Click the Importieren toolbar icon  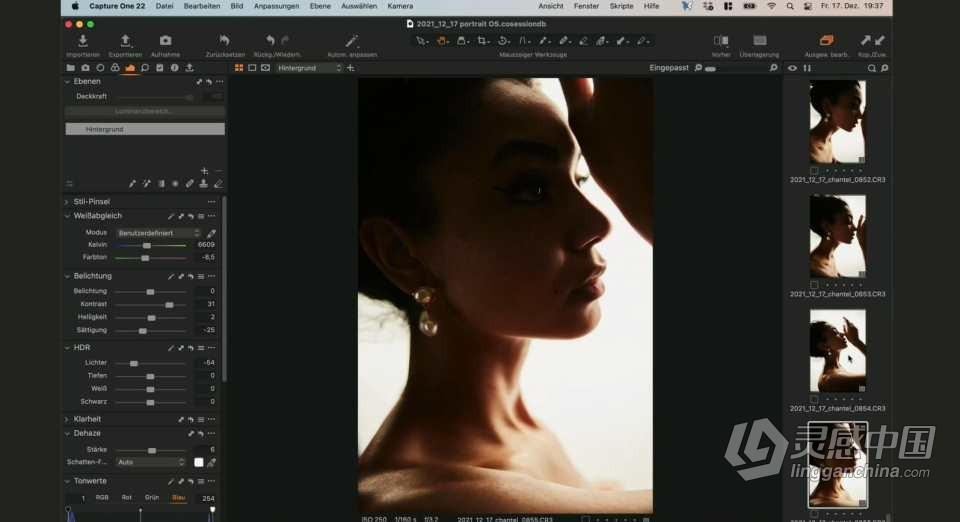click(83, 40)
